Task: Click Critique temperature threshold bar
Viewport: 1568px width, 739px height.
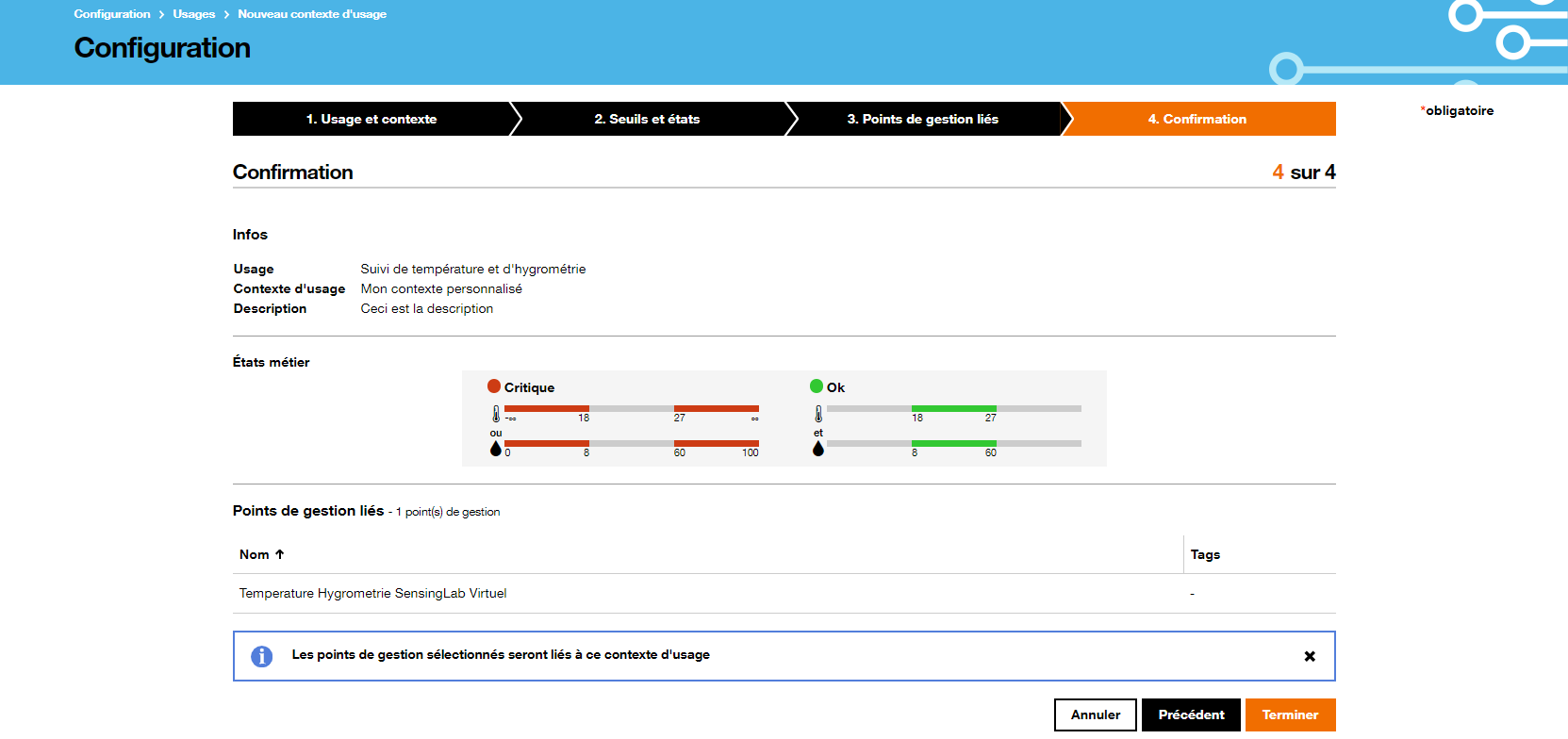Action: pyautogui.click(x=632, y=408)
